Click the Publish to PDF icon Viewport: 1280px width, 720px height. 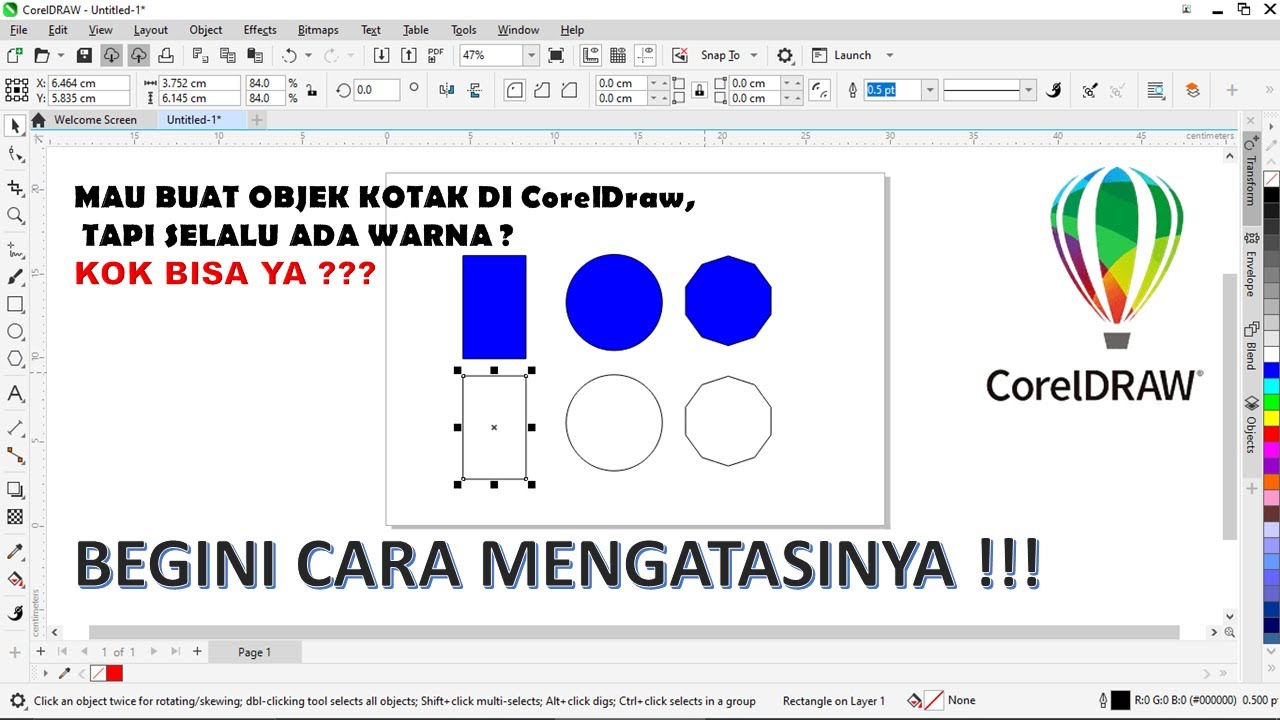[435, 55]
